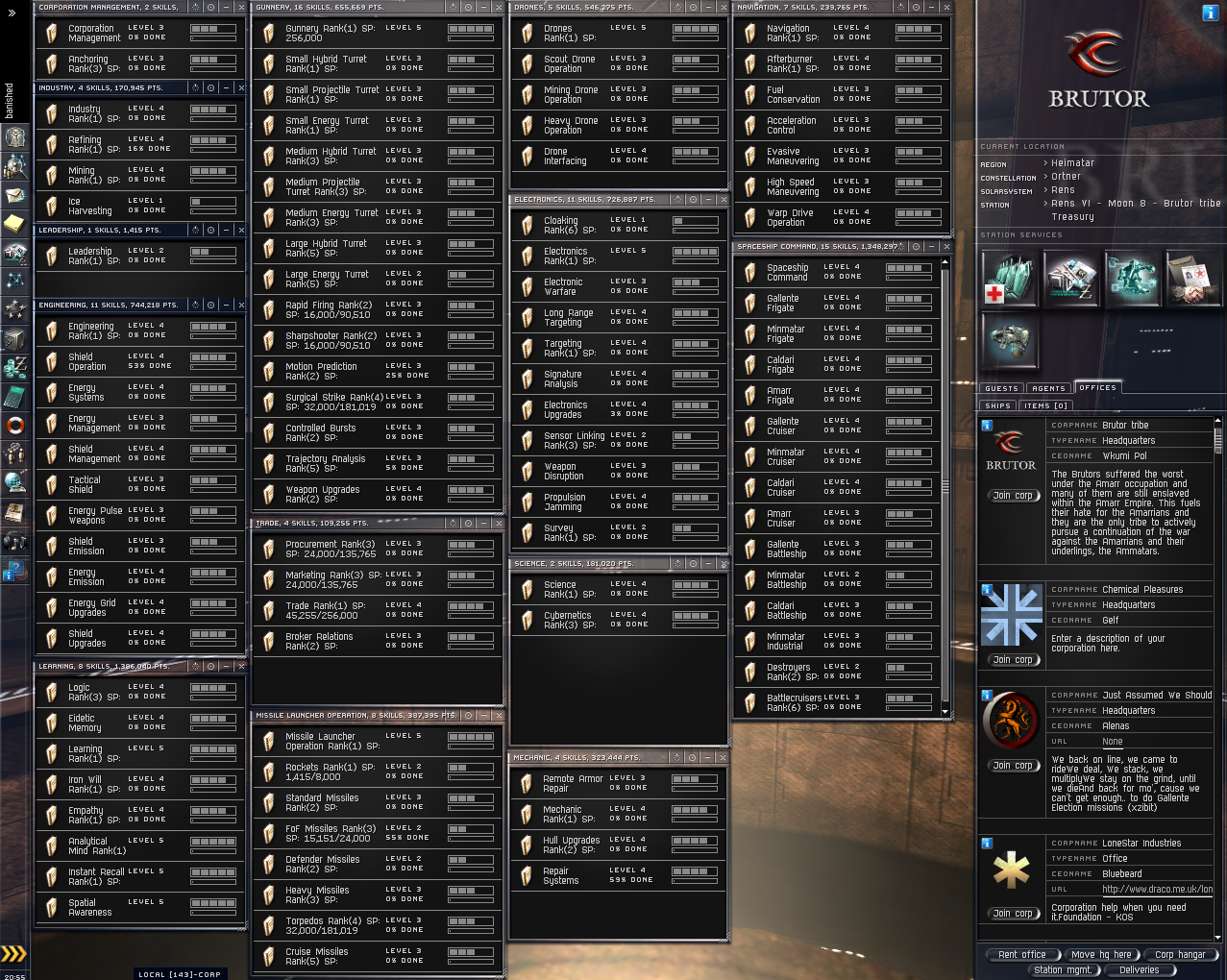
Task: Click the yellow triple-chevron at sidebar bottom
Action: pyautogui.click(x=13, y=954)
